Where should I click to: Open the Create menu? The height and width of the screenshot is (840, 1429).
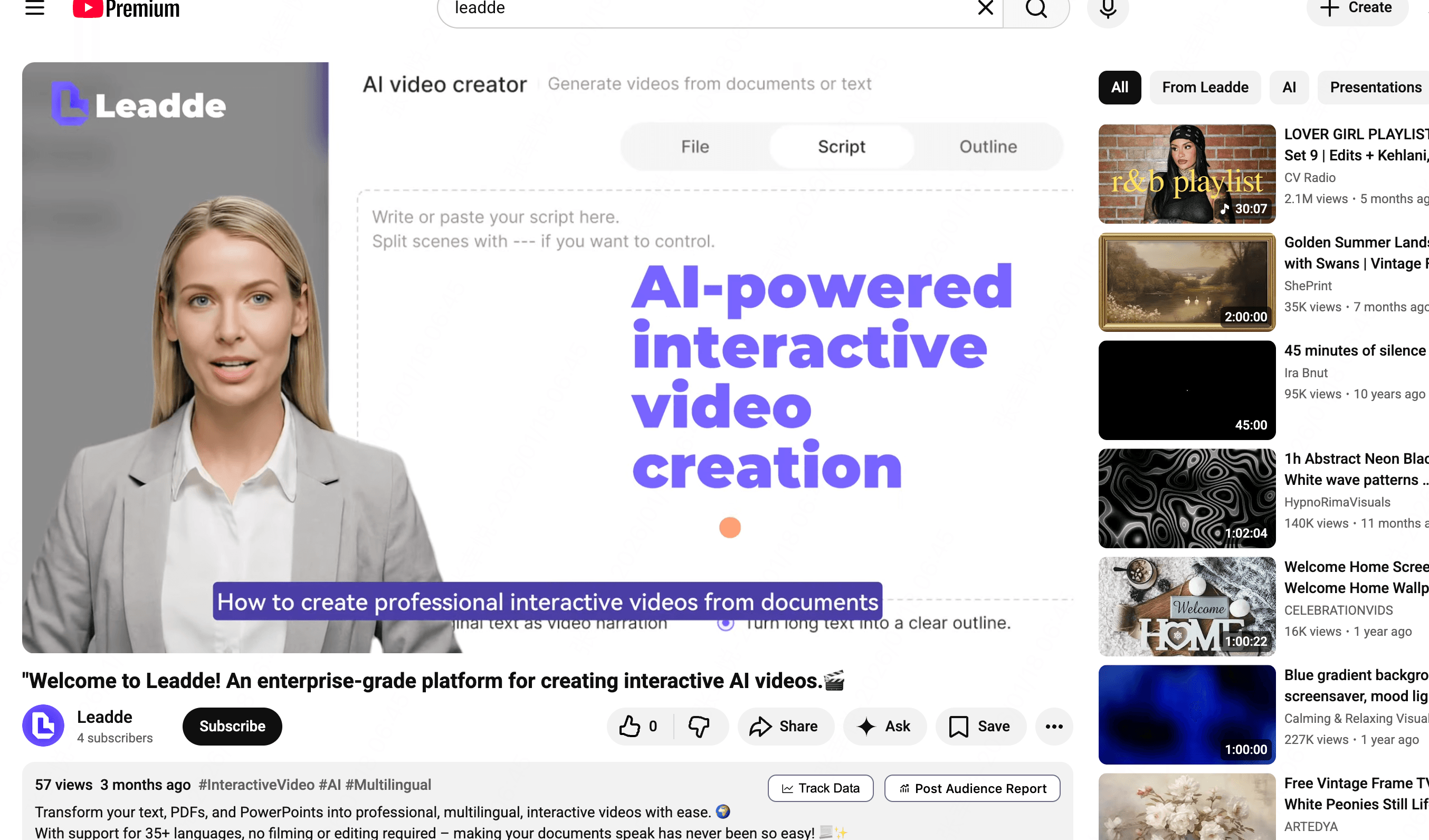[x=1358, y=8]
